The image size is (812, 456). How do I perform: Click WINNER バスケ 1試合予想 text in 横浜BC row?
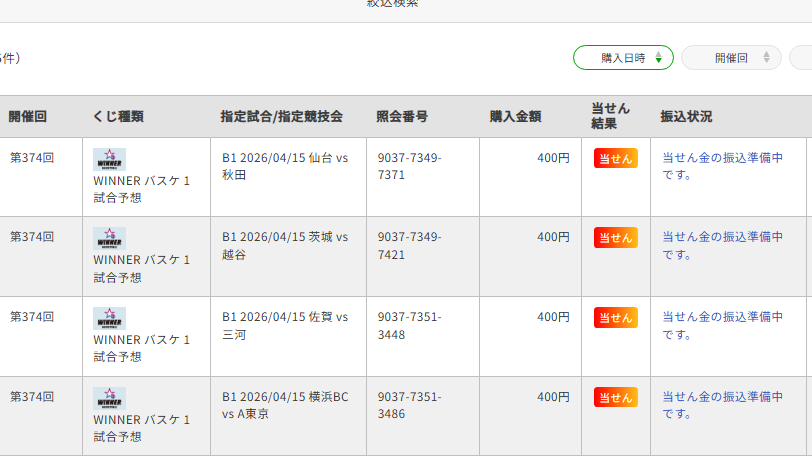tap(141, 428)
